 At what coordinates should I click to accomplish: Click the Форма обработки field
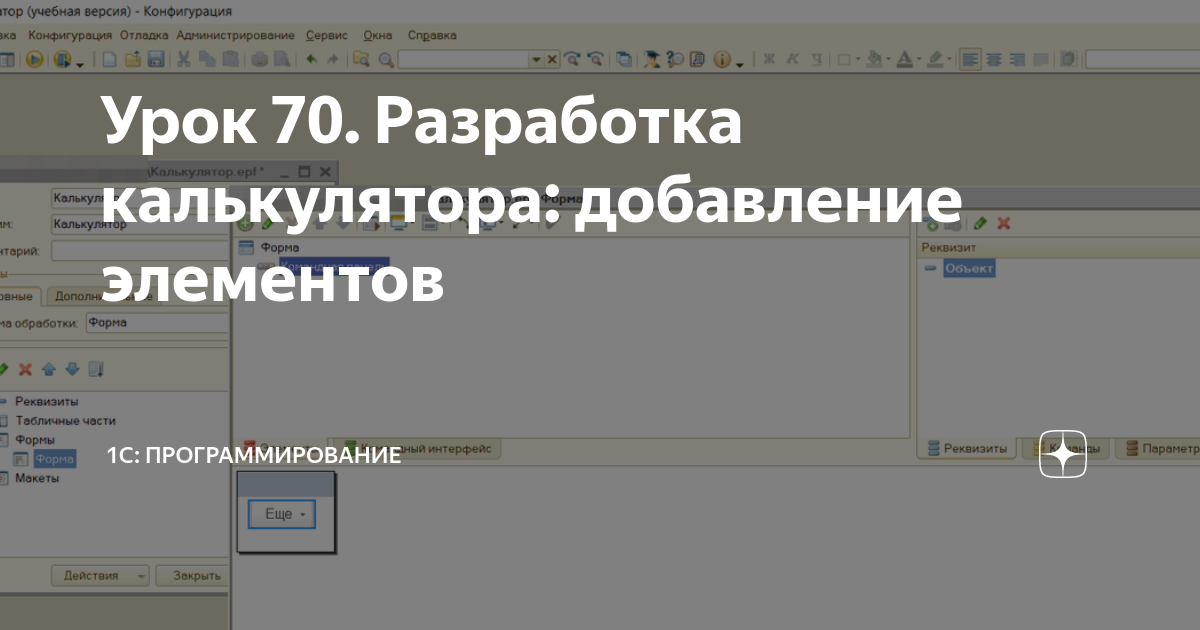click(156, 323)
